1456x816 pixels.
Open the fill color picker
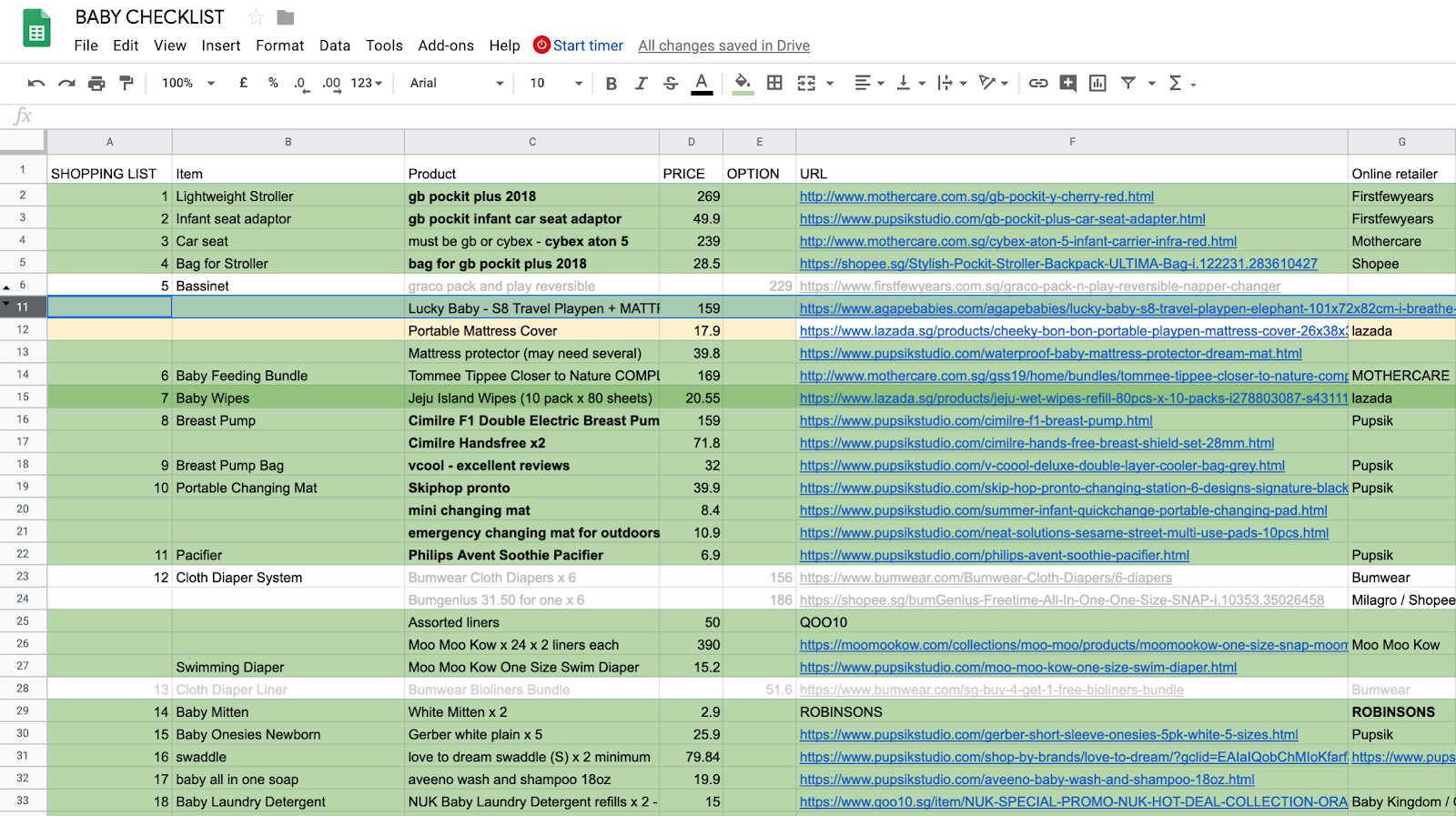(743, 84)
